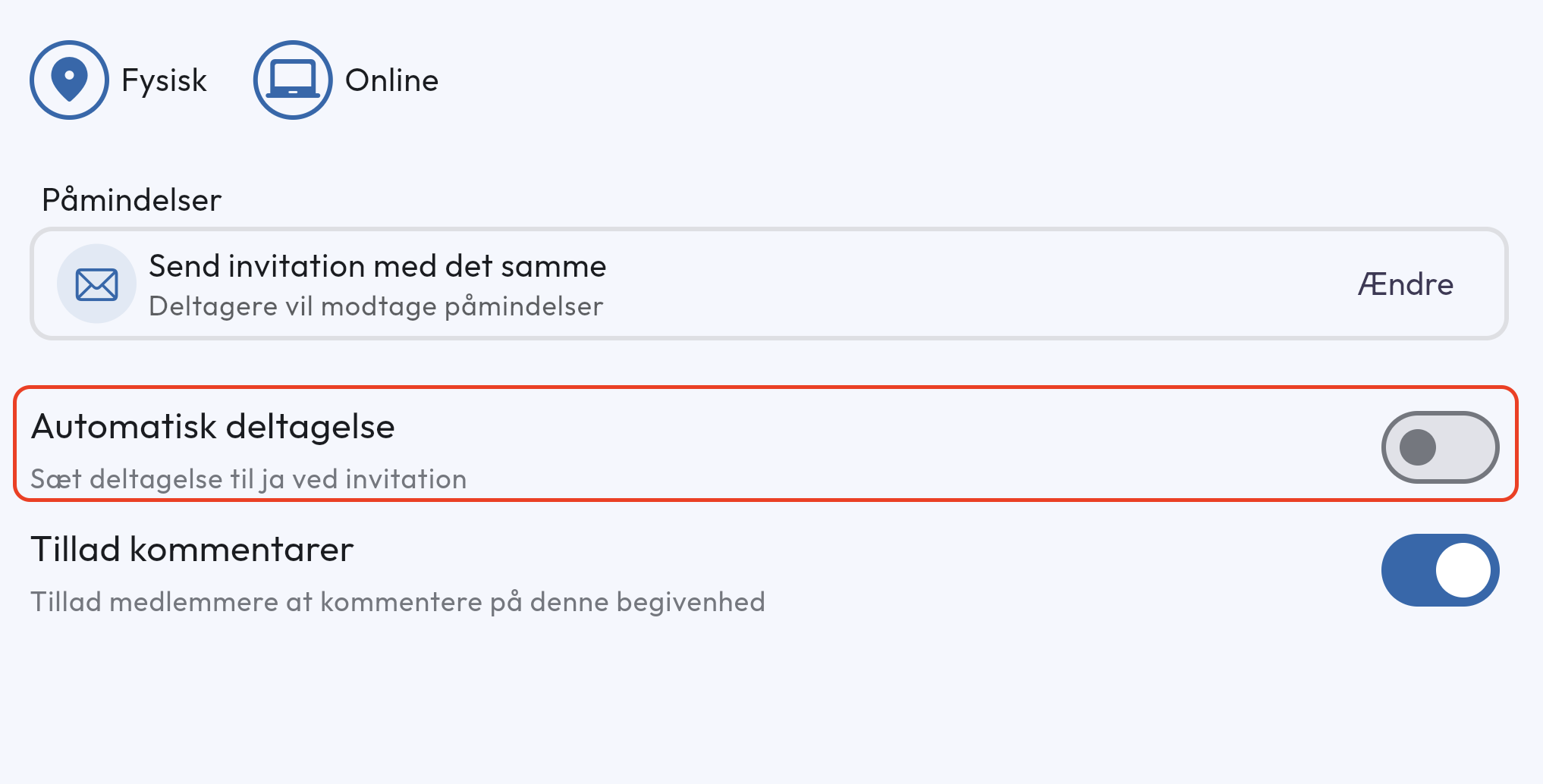Viewport: 1543px width, 784px height.
Task: Click the "Tillad kommentarer" label text
Action: pyautogui.click(x=192, y=549)
